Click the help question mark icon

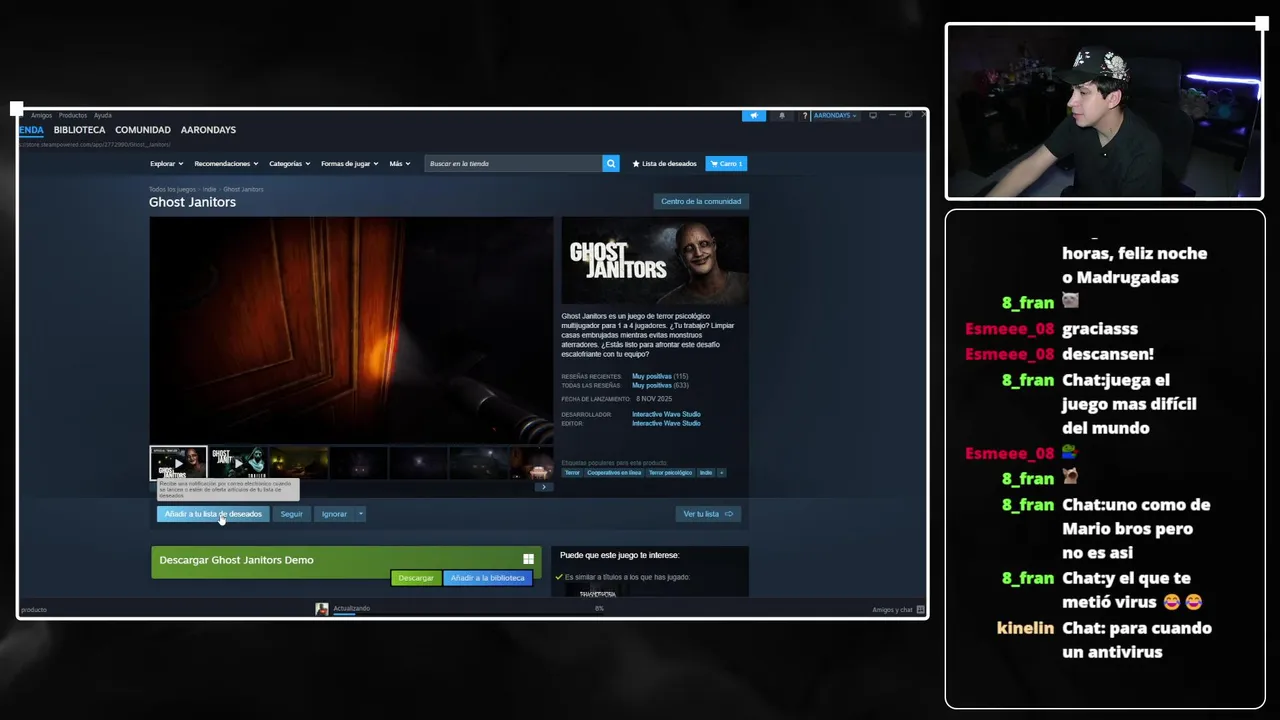[804, 116]
